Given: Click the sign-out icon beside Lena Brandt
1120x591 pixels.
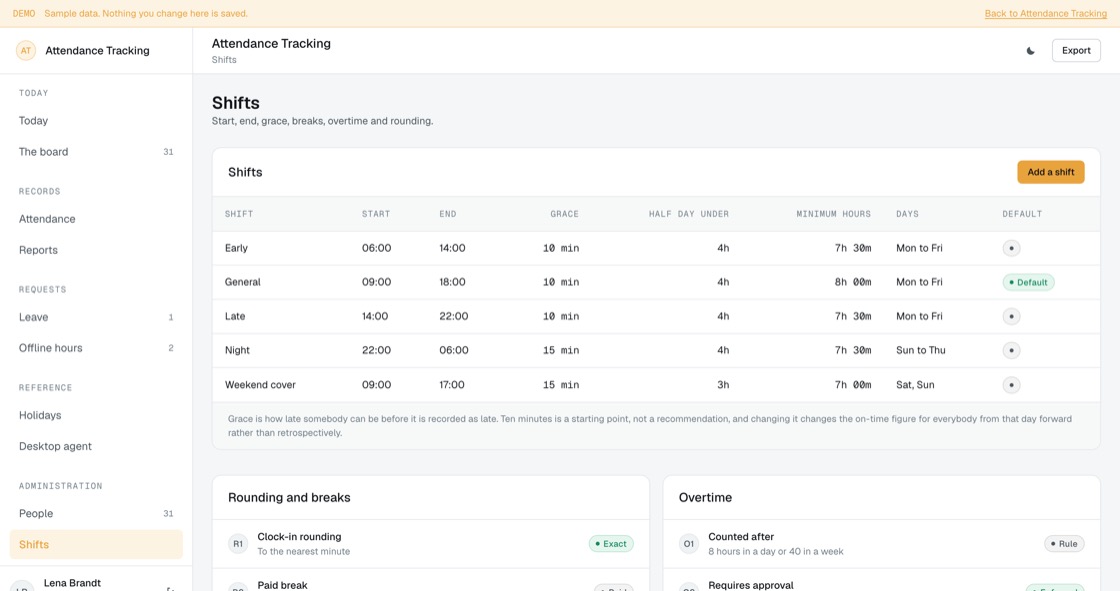Looking at the screenshot, I should (170, 588).
